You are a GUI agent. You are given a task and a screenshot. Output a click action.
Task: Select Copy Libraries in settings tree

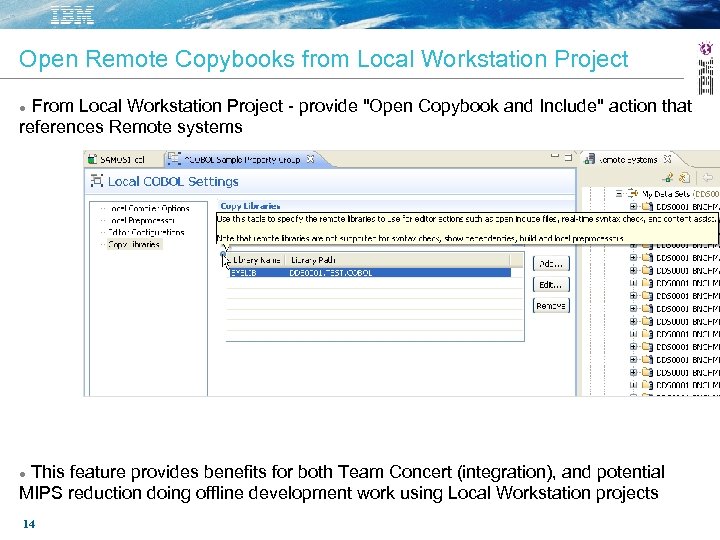pos(134,244)
